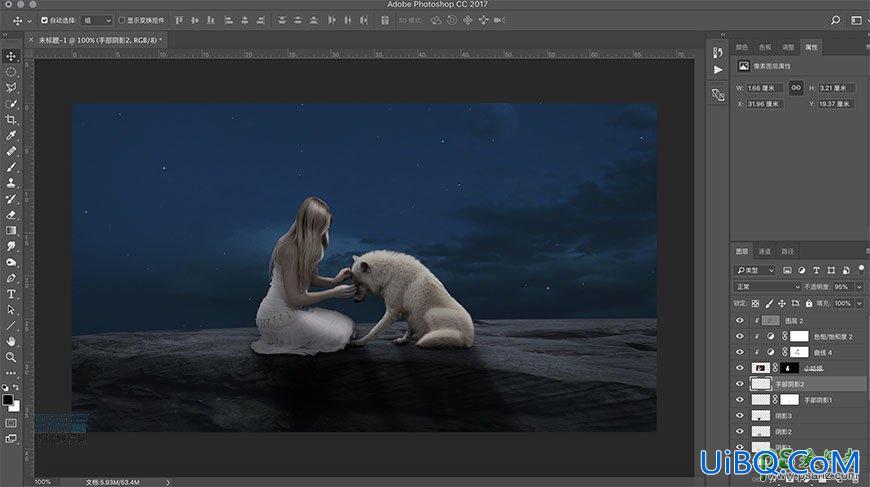
Task: Hide the 阴影3 layer
Action: (740, 415)
